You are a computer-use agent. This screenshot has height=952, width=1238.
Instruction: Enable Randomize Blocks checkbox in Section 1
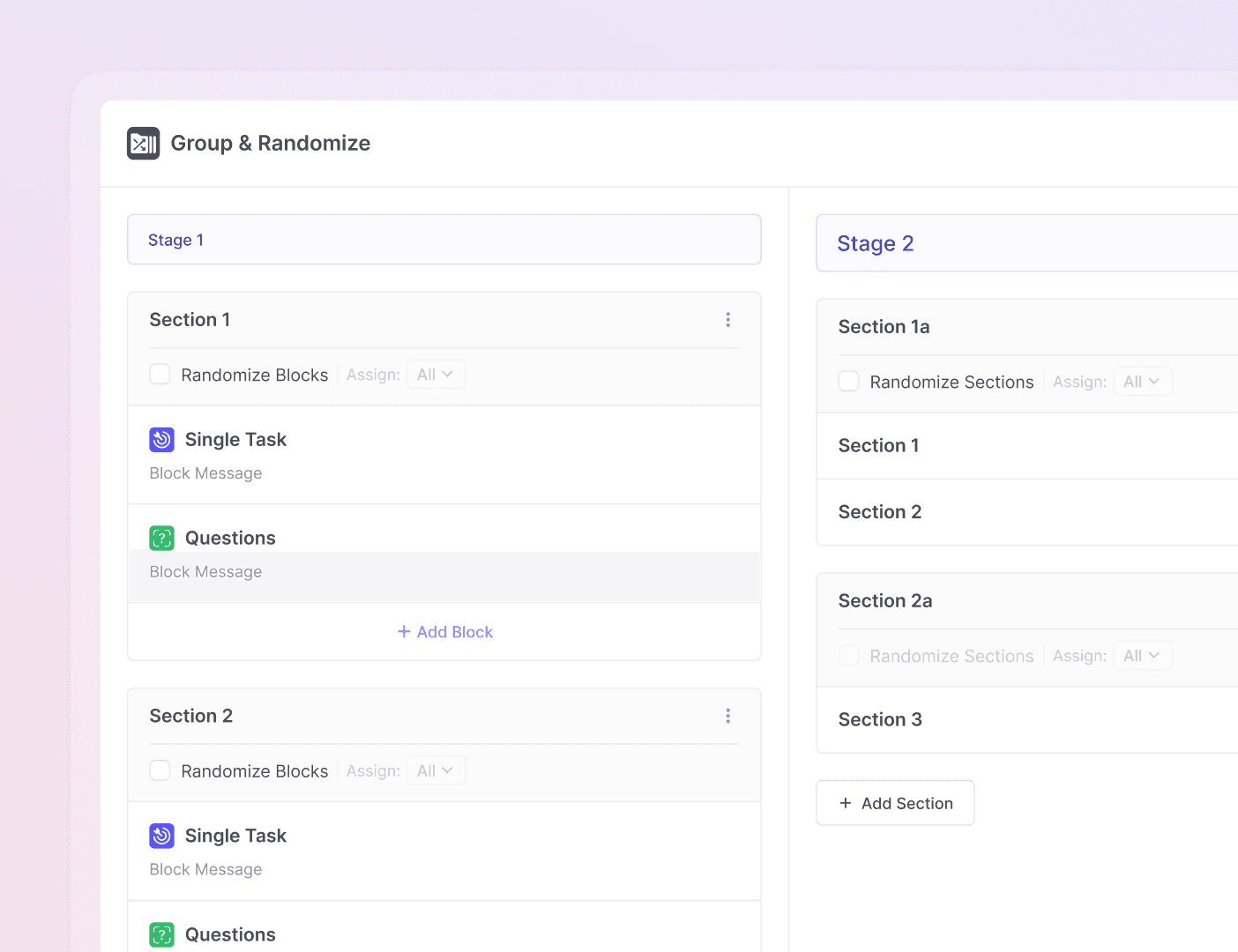click(160, 375)
